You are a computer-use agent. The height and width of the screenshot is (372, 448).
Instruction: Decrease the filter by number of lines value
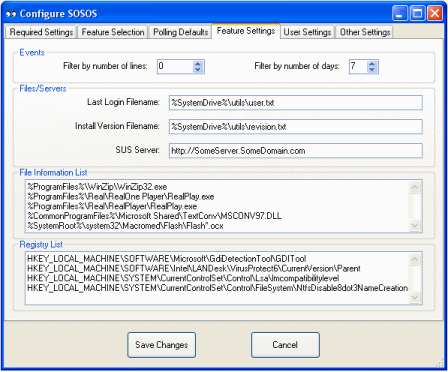tap(198, 70)
